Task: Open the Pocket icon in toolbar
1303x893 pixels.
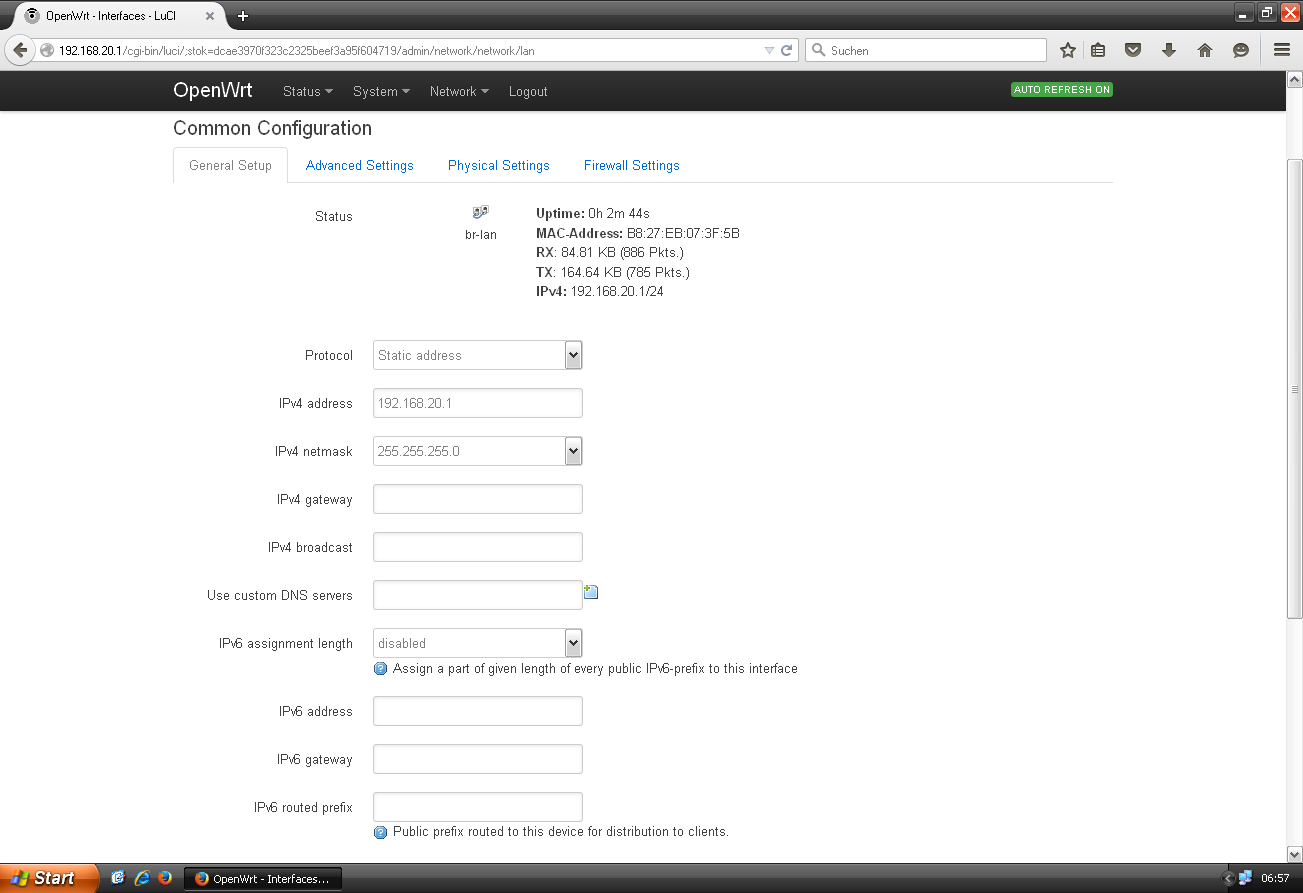Action: click(x=1133, y=50)
